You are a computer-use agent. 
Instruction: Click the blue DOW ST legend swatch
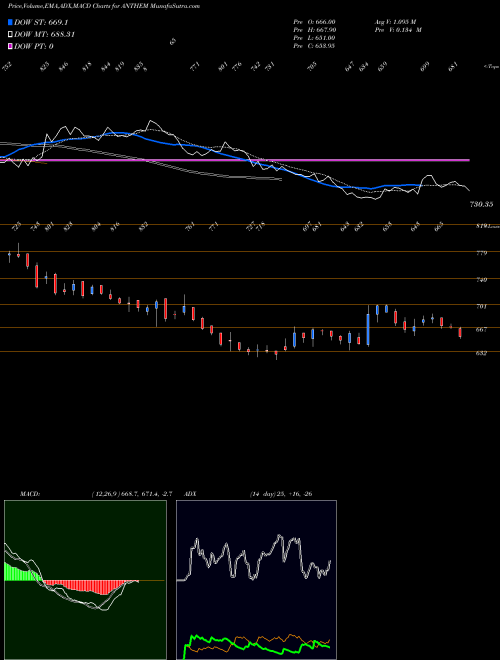click(x=10, y=22)
